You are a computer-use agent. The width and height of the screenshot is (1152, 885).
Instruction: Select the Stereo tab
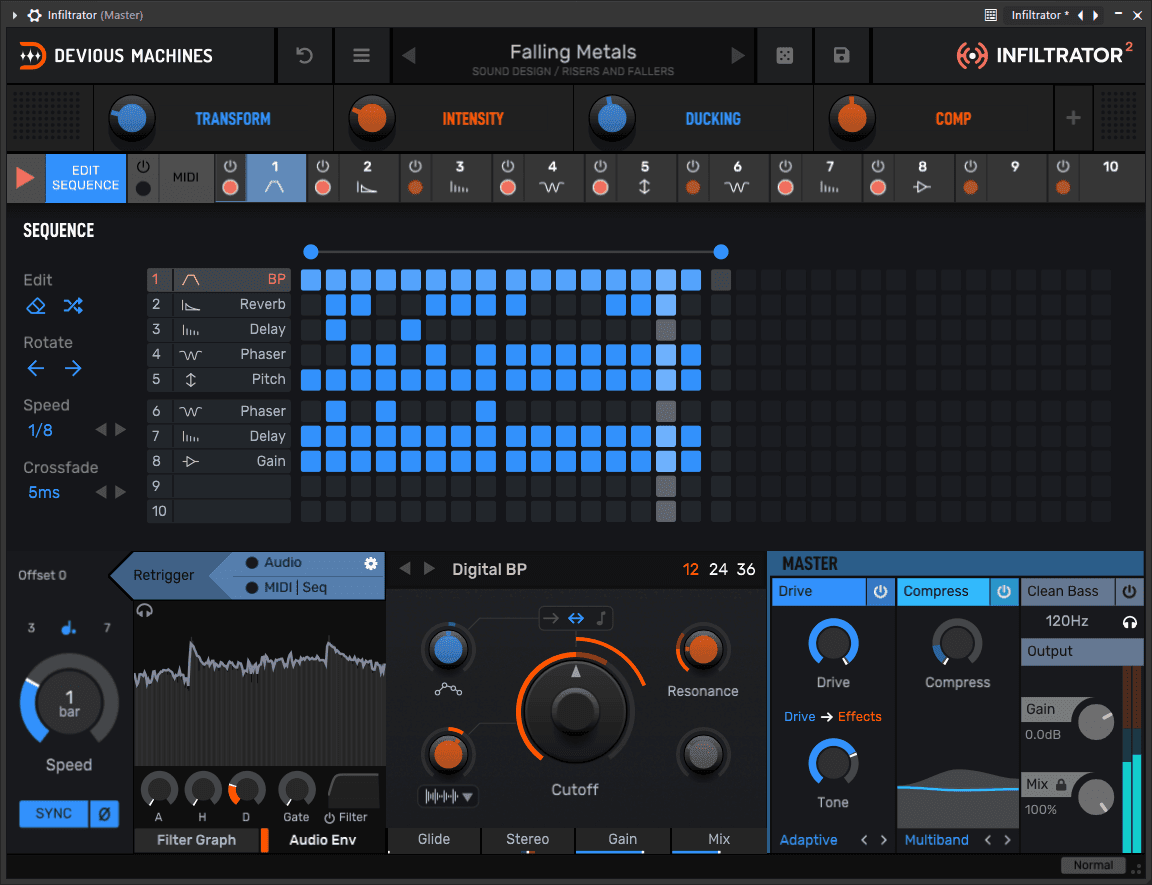click(x=527, y=840)
